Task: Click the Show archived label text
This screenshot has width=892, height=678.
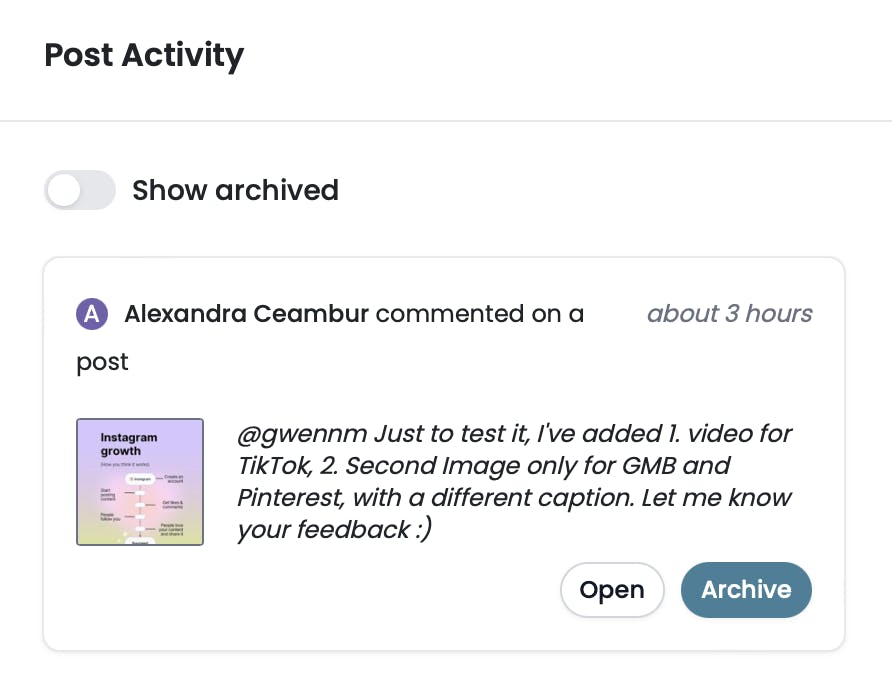Action: (235, 190)
